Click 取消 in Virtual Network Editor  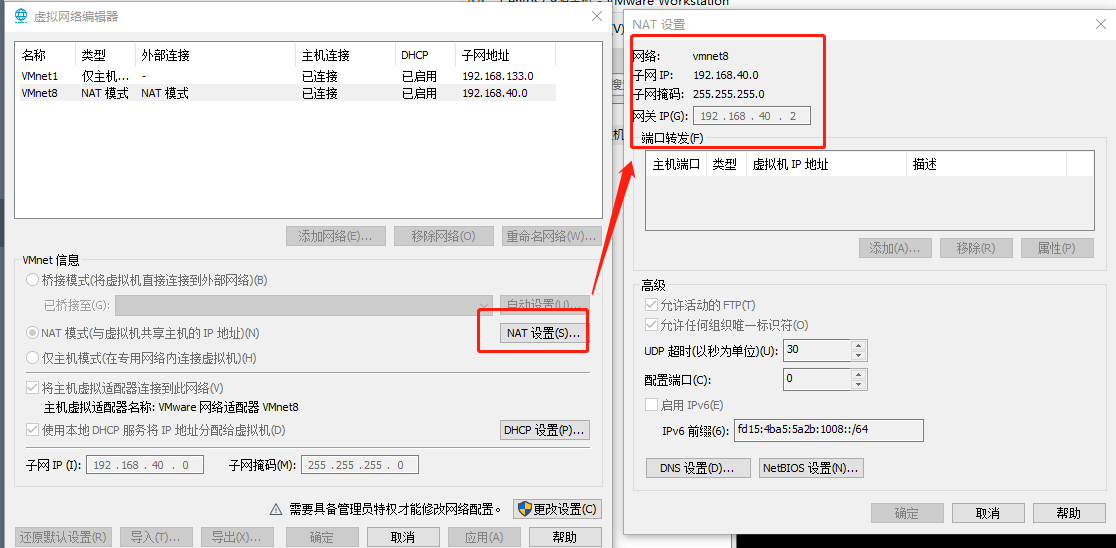[403, 537]
